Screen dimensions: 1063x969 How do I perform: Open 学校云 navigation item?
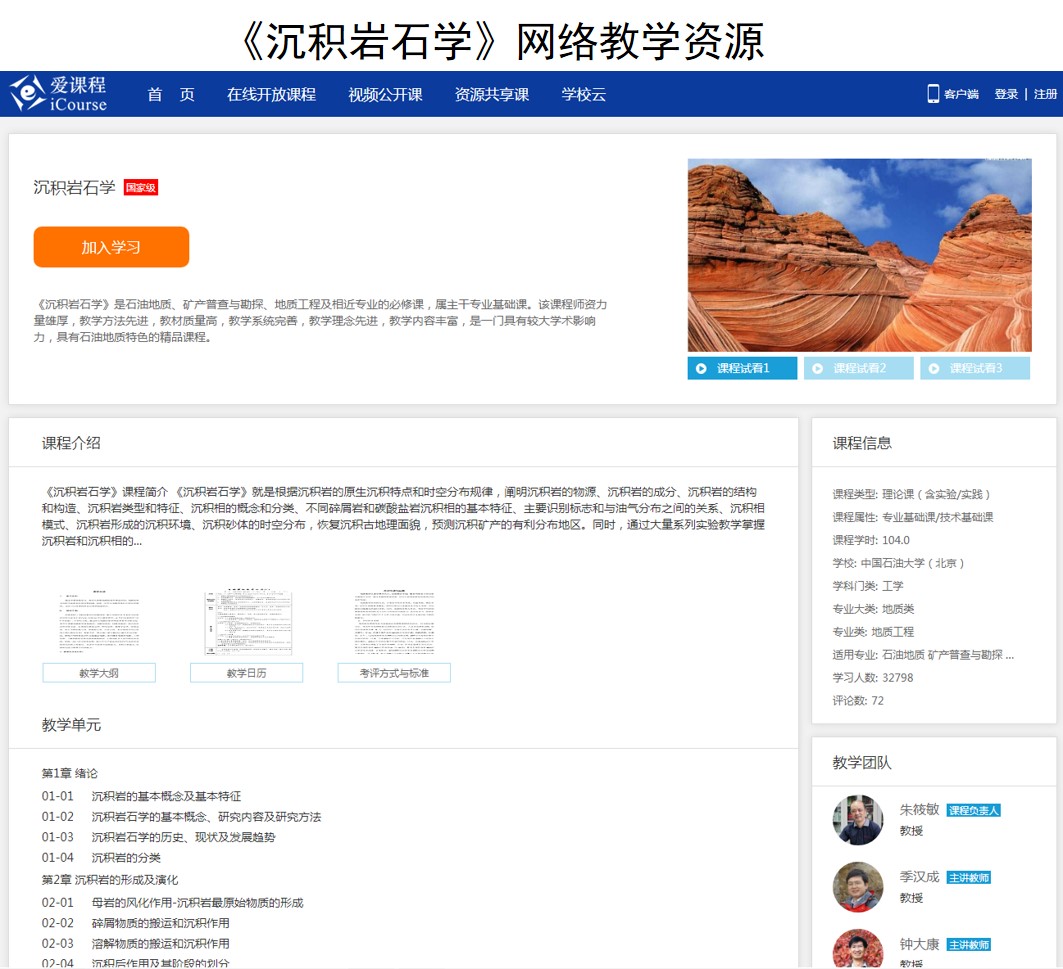[x=583, y=95]
